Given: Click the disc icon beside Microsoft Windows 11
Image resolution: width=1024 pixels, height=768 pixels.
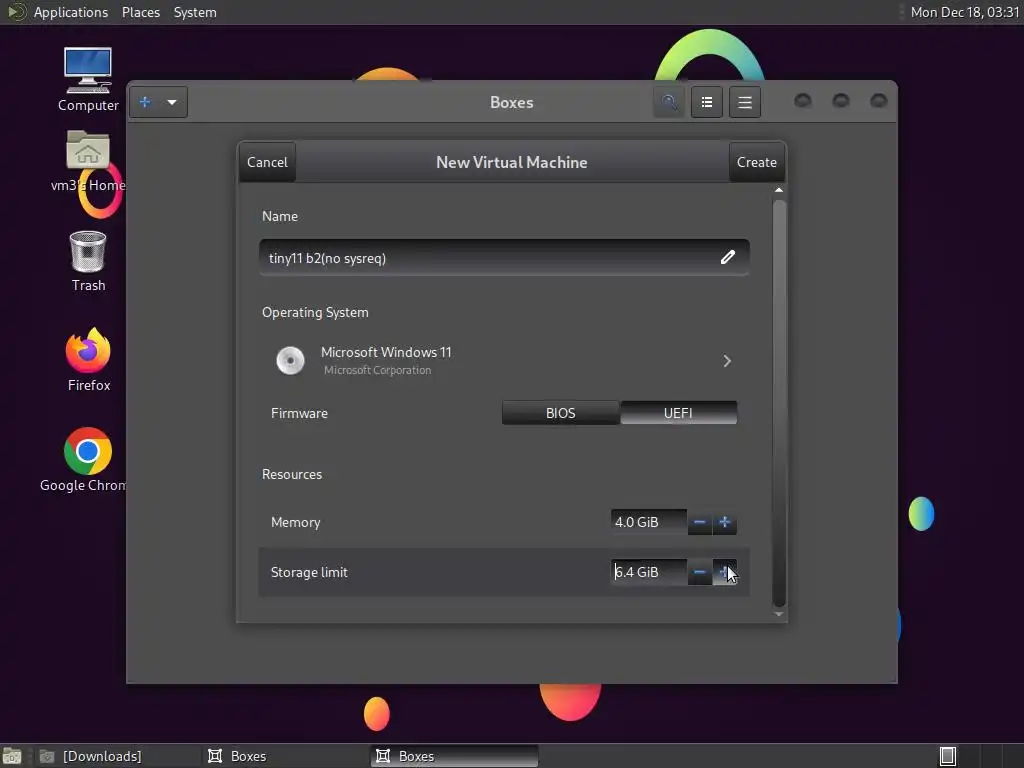Looking at the screenshot, I should pyautogui.click(x=290, y=360).
